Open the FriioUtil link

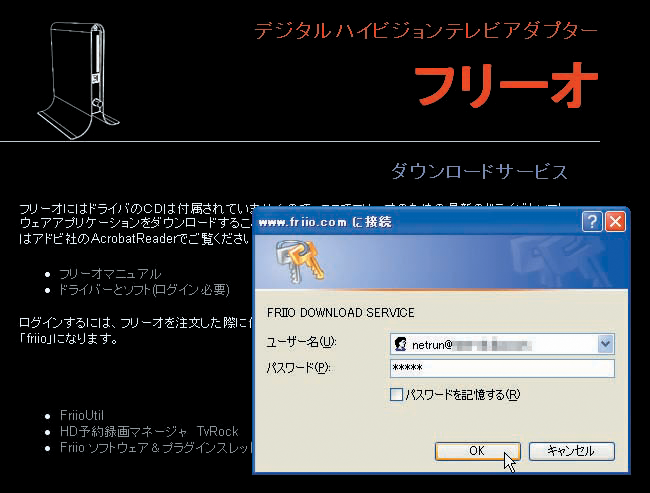tap(82, 415)
